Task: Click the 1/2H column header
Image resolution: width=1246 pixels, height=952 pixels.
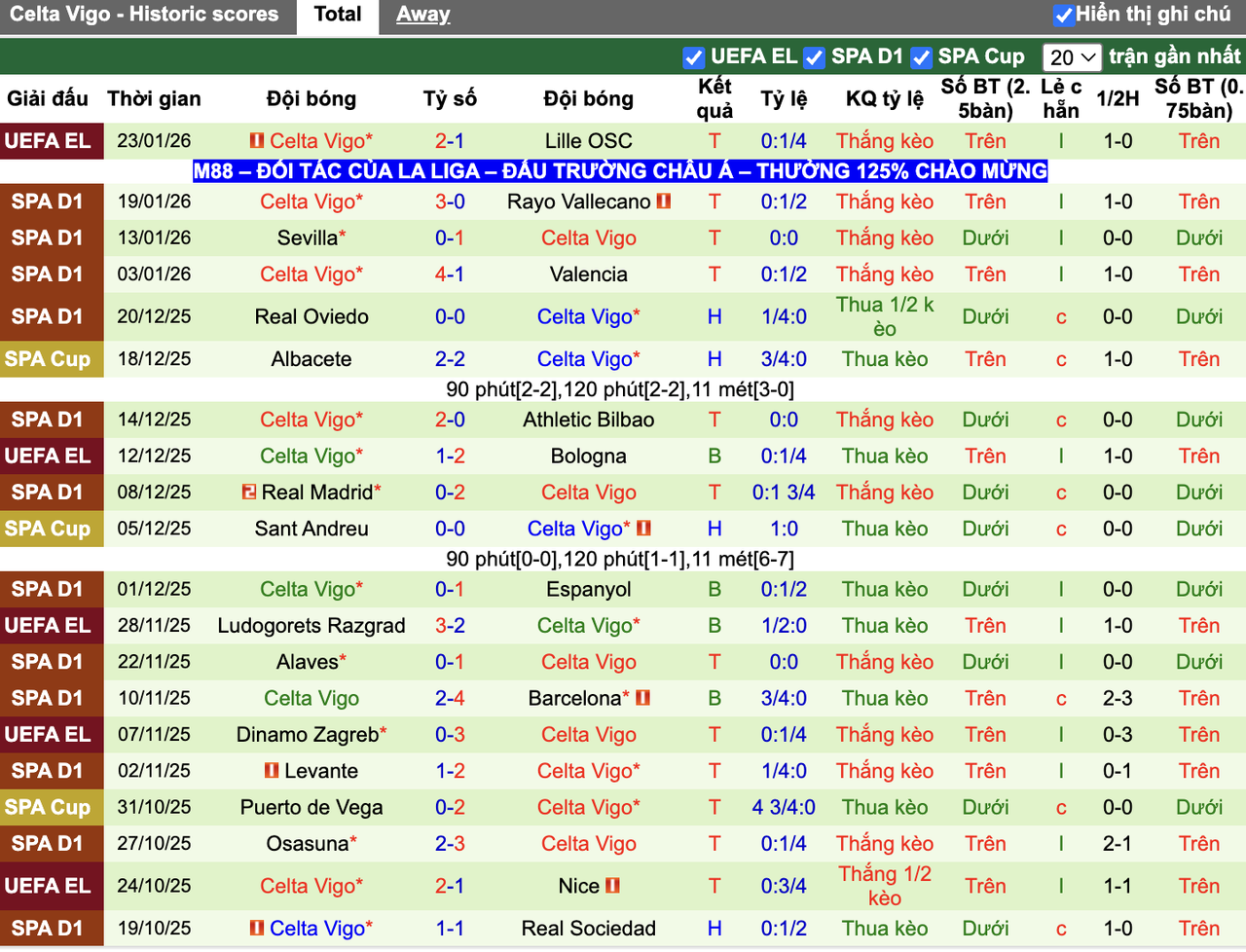Action: 1118,98
